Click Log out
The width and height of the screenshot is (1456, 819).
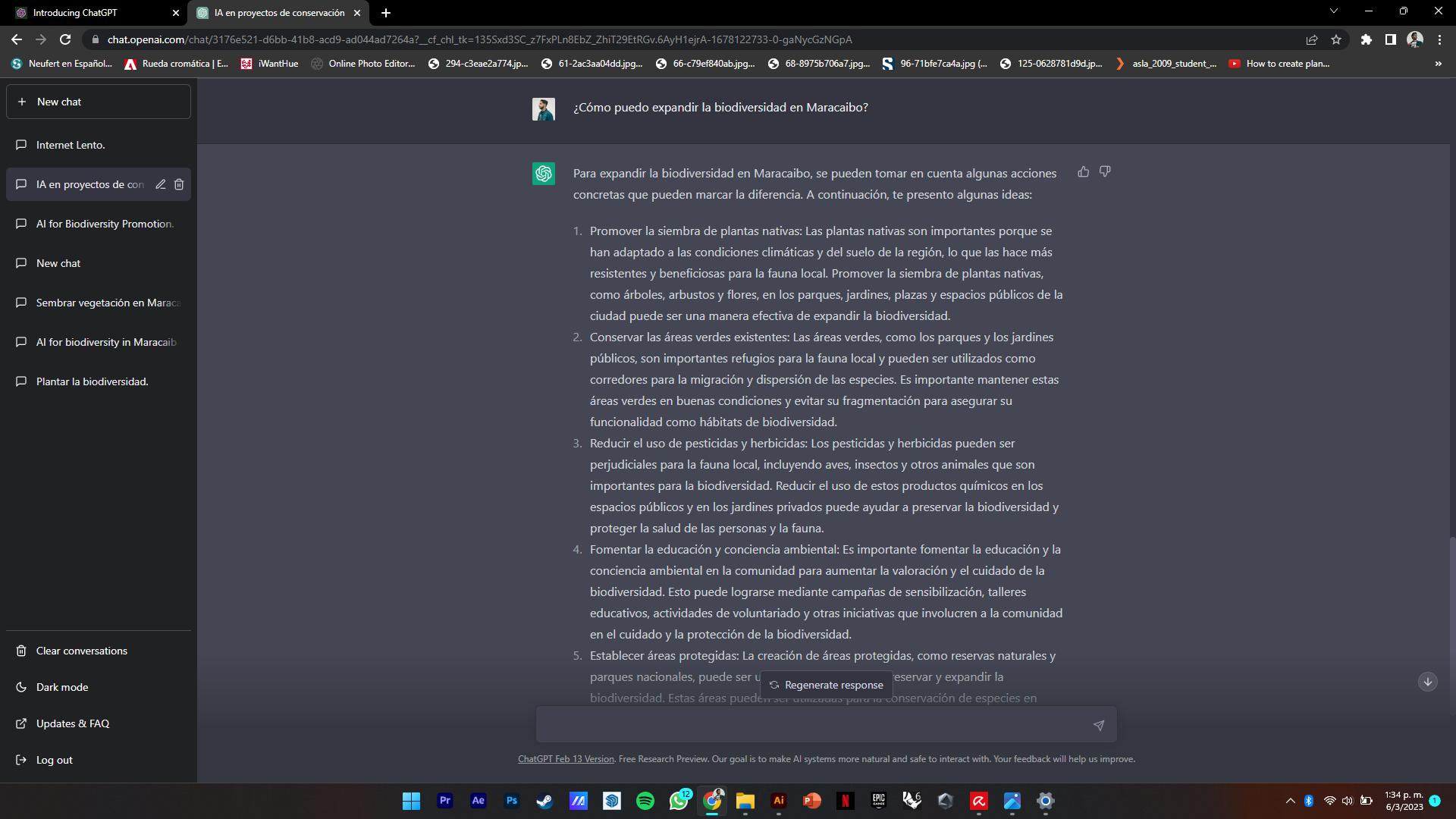[99, 760]
